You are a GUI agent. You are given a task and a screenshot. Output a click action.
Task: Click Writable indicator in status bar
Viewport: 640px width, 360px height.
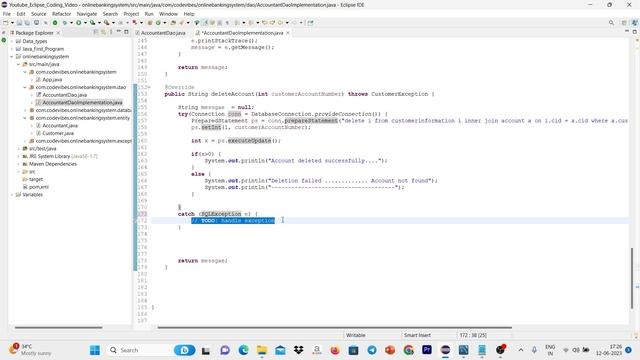(356, 335)
